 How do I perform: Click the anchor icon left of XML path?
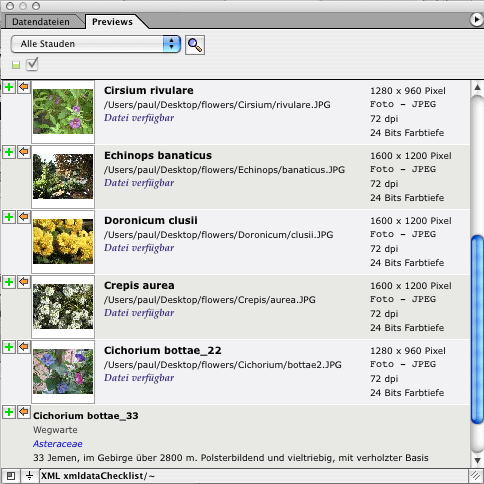(30, 476)
